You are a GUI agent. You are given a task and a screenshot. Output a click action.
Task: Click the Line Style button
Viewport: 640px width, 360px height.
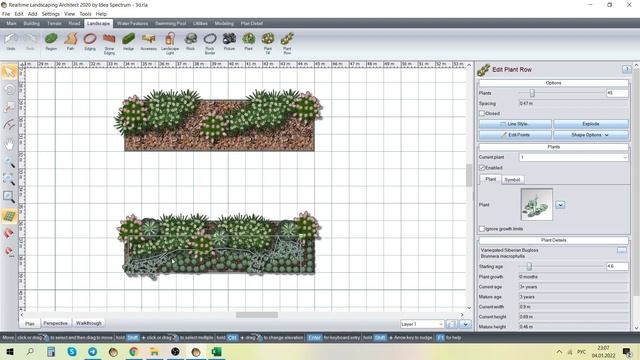click(515, 124)
